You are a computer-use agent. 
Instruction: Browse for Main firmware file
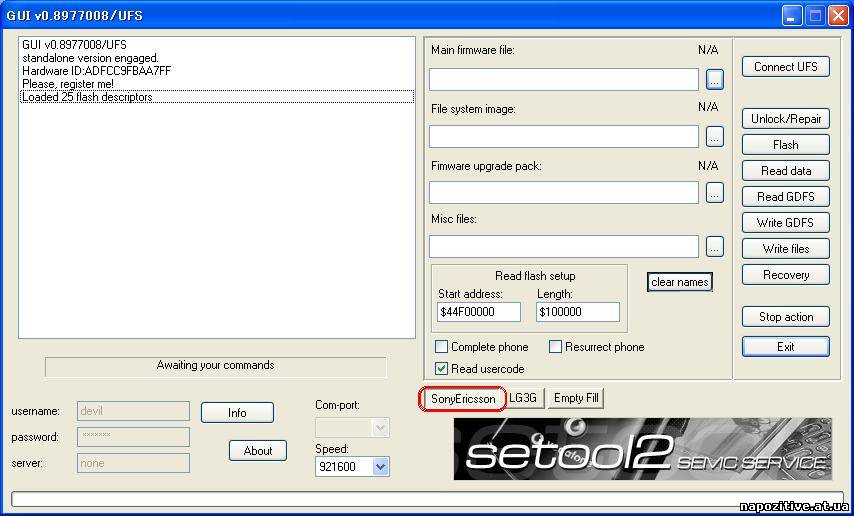(715, 80)
